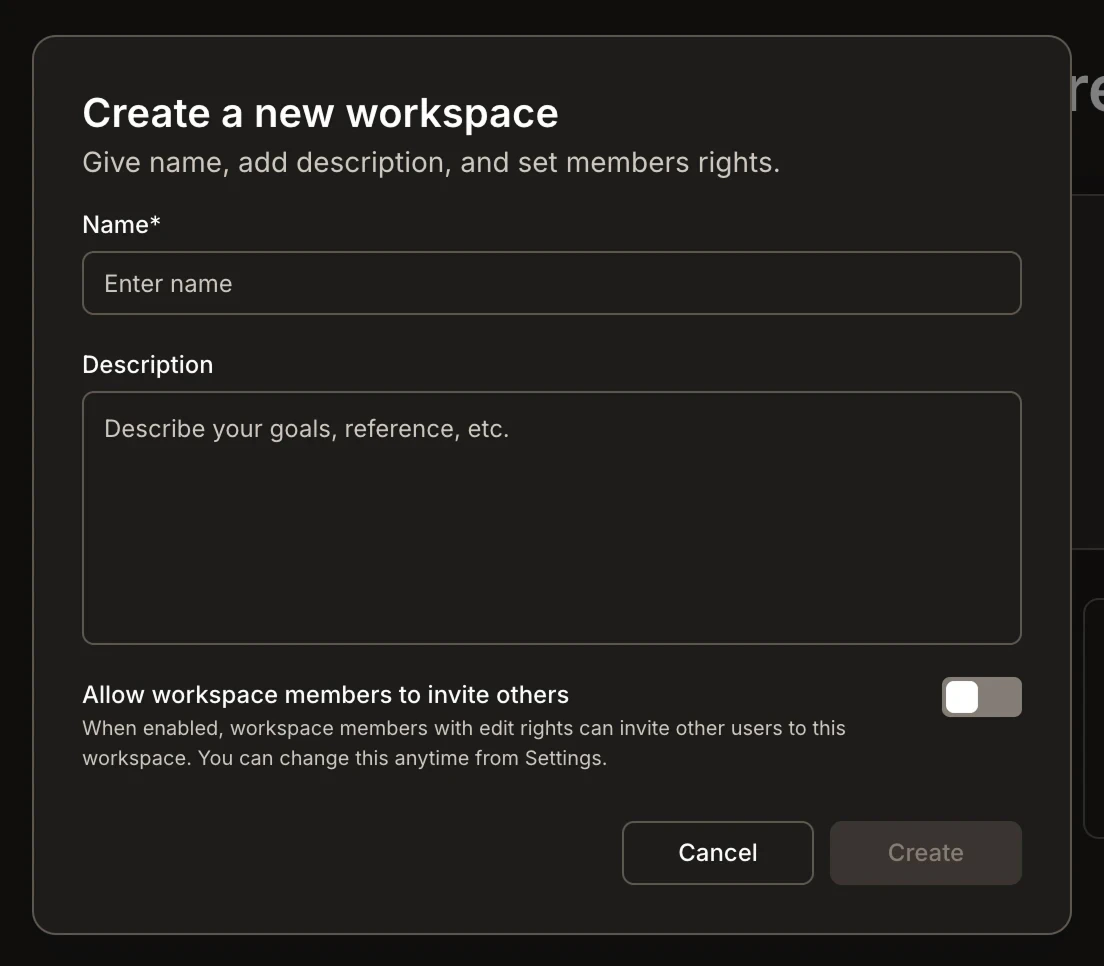The image size is (1104, 966).
Task: Select the Name field placeholder text
Action: (167, 283)
